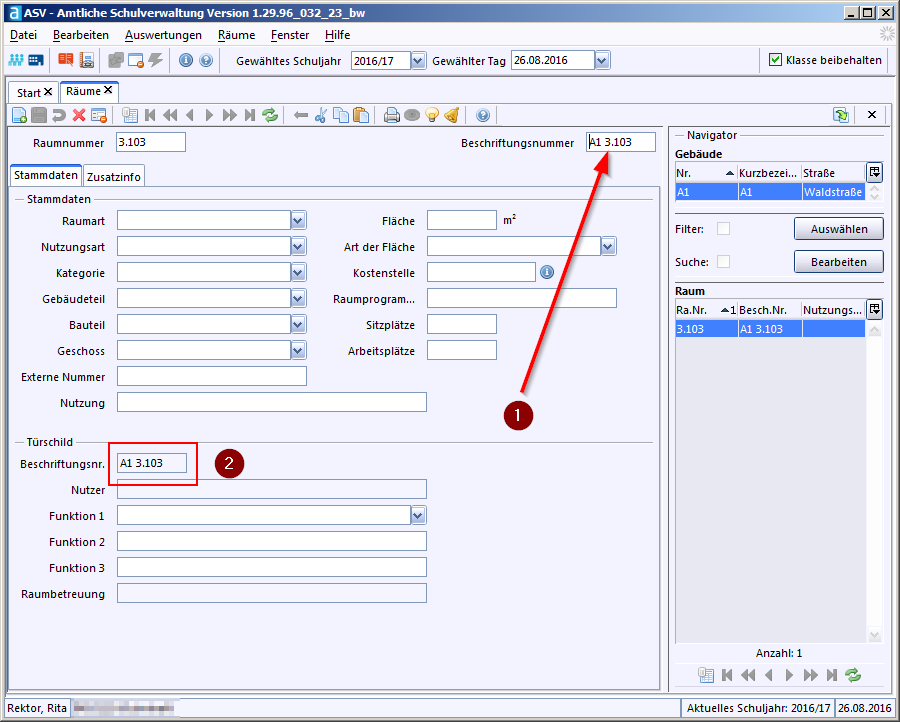
Task: Click the blue info icon beside Kostenstelle
Action: click(547, 272)
